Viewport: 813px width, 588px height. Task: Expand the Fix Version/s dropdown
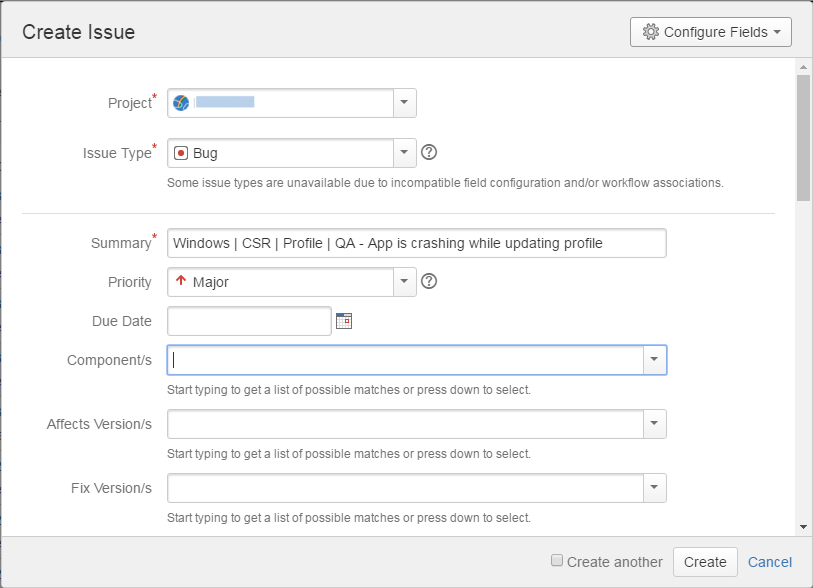654,488
